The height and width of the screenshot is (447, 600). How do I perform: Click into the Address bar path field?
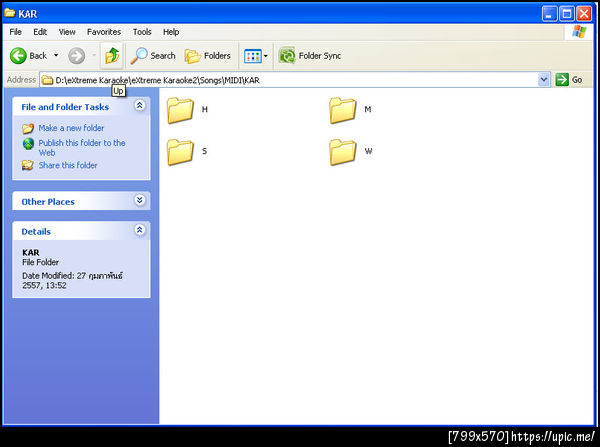[x=295, y=80]
